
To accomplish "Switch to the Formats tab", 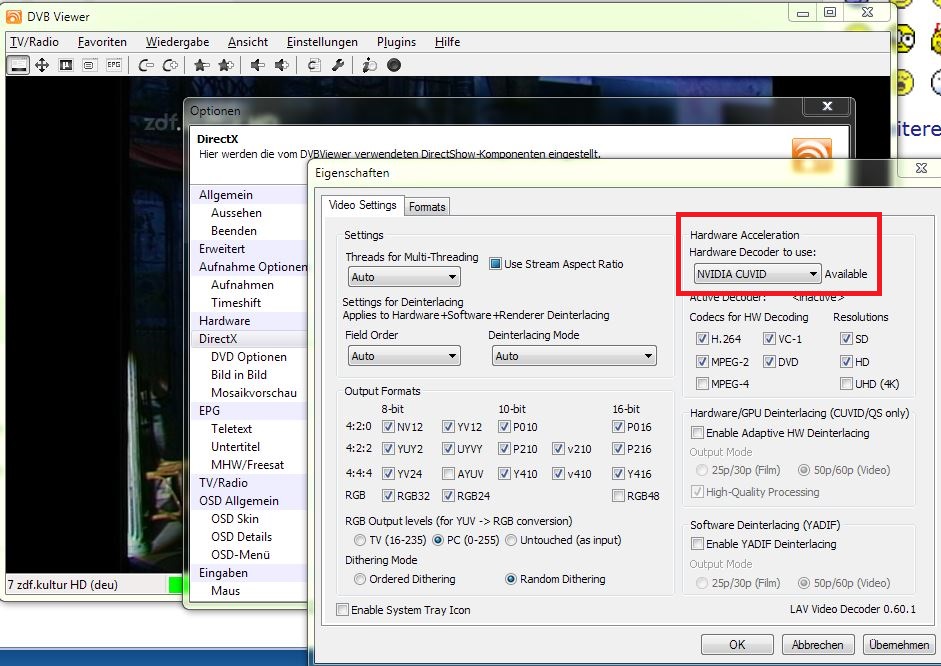I will pos(427,206).
